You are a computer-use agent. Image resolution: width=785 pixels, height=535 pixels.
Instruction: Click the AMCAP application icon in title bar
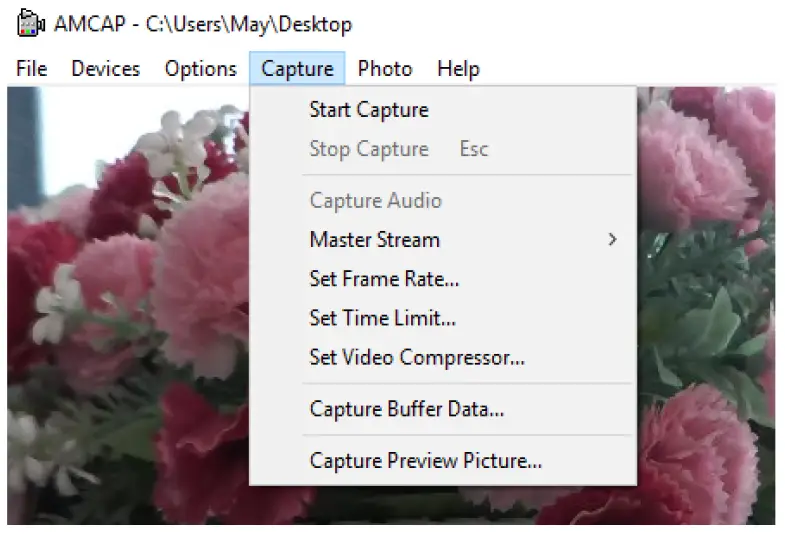click(31, 24)
